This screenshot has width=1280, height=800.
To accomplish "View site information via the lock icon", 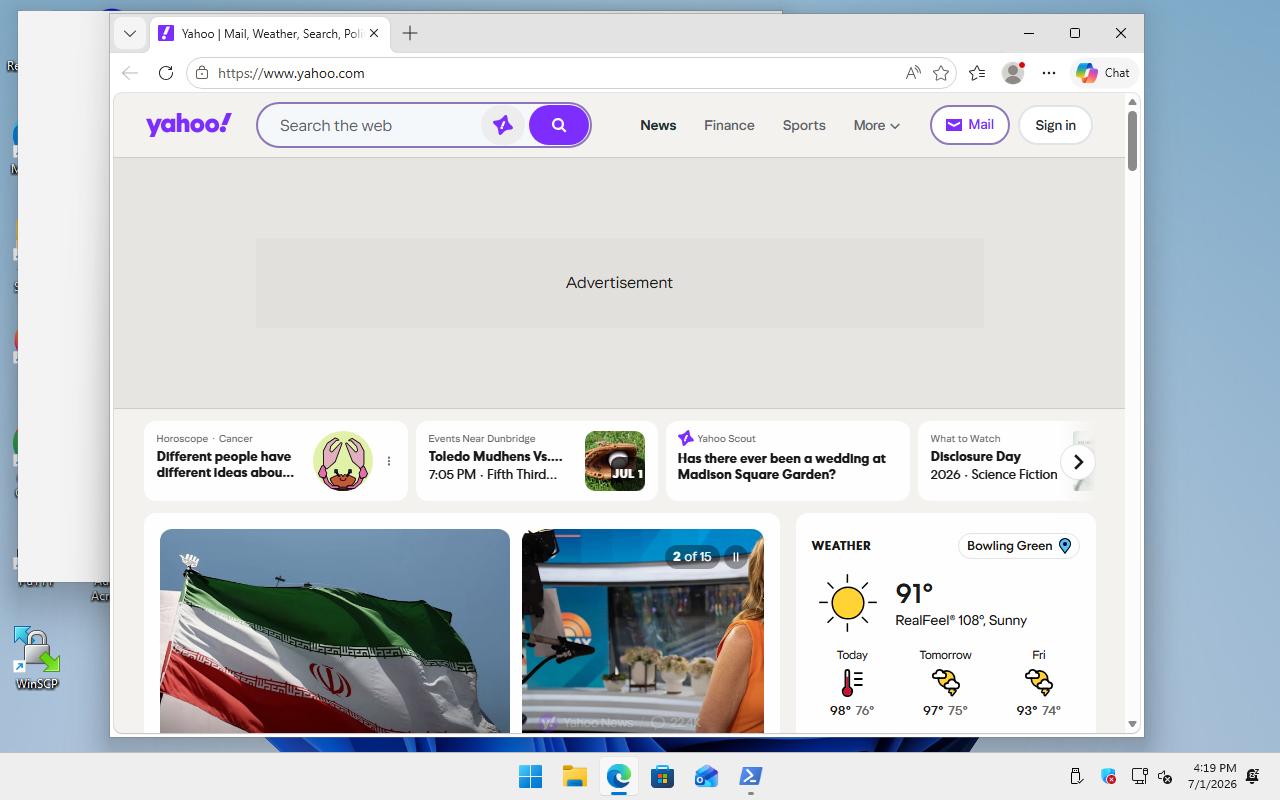I will click(202, 73).
